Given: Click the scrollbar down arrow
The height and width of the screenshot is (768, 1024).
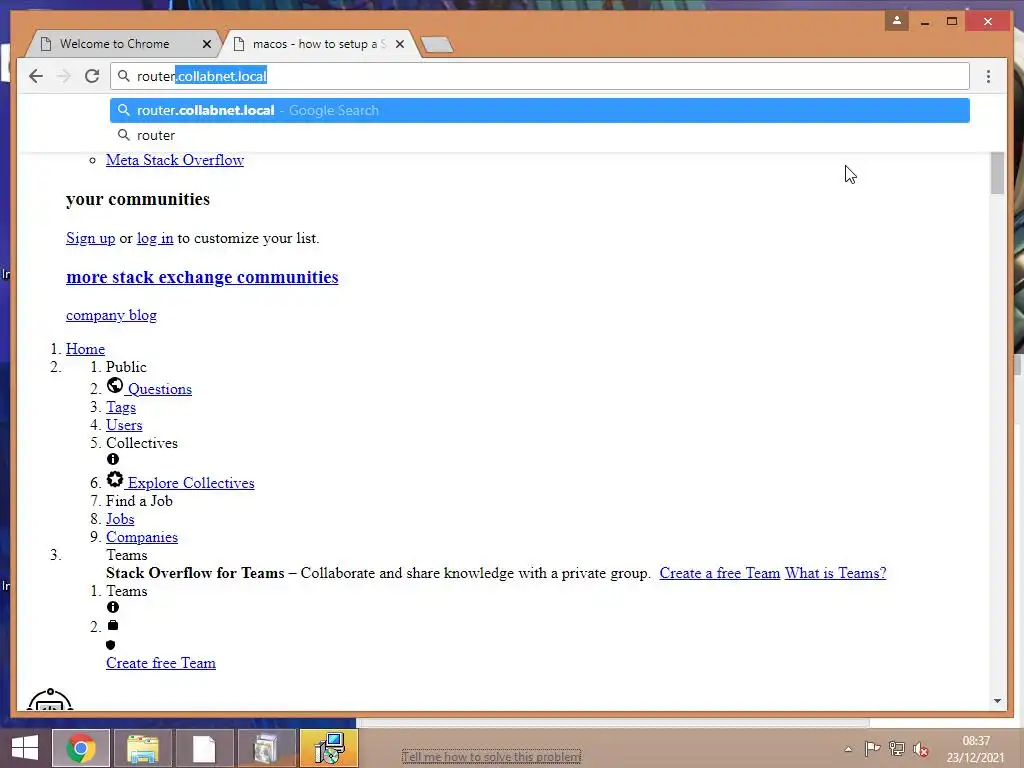Looking at the screenshot, I should point(997,701).
